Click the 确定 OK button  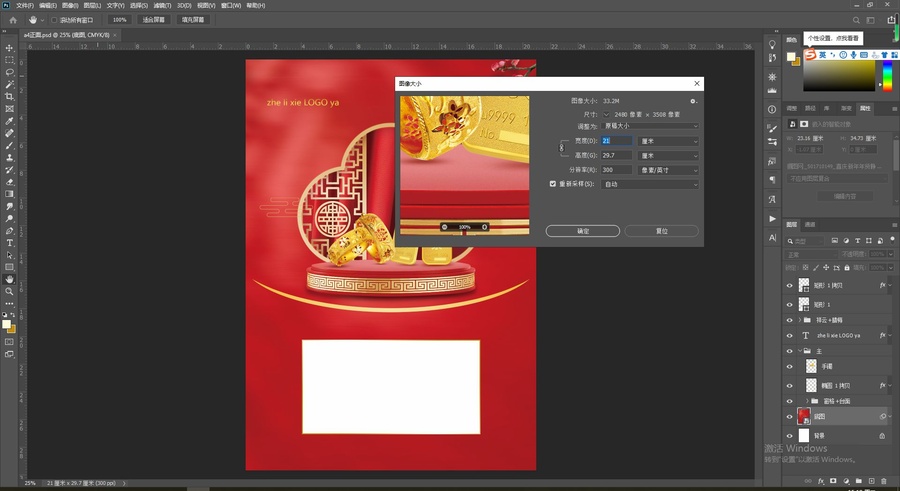pyautogui.click(x=583, y=231)
